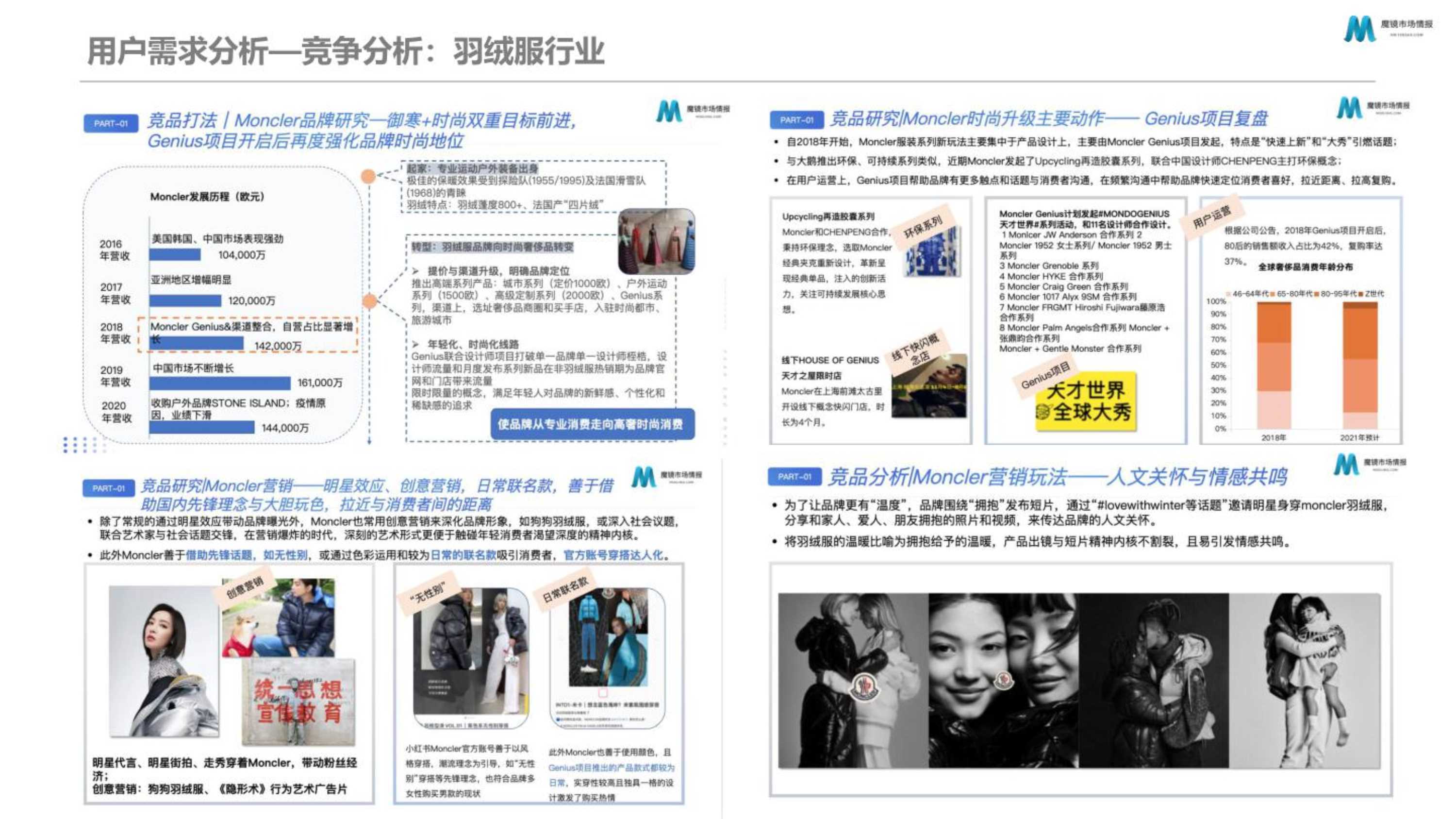1456x819 pixels.
Task: Click the 日常联名款 tag label
Action: pos(565,590)
